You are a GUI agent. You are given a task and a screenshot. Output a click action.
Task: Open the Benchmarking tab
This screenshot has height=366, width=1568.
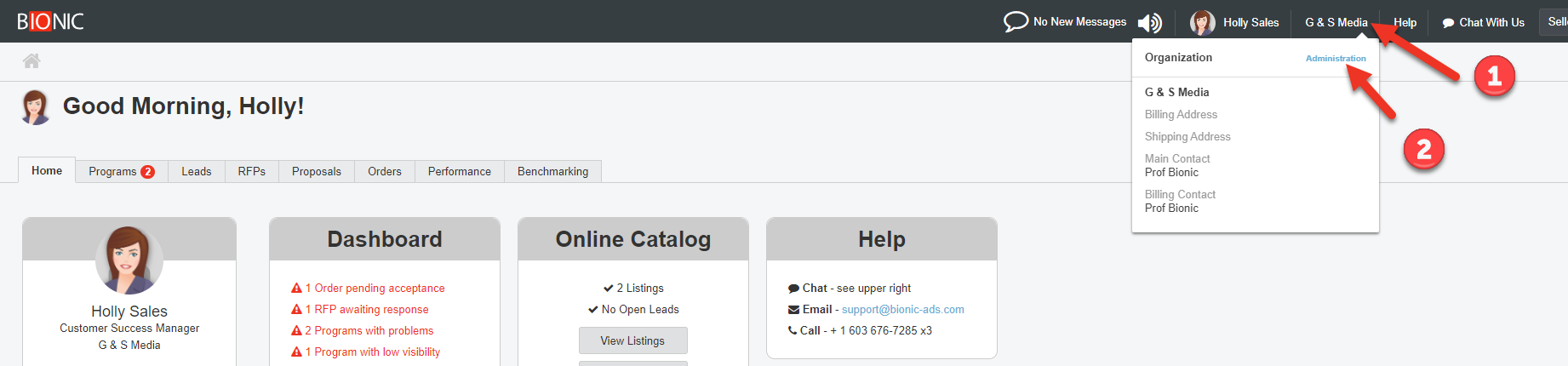click(x=552, y=171)
